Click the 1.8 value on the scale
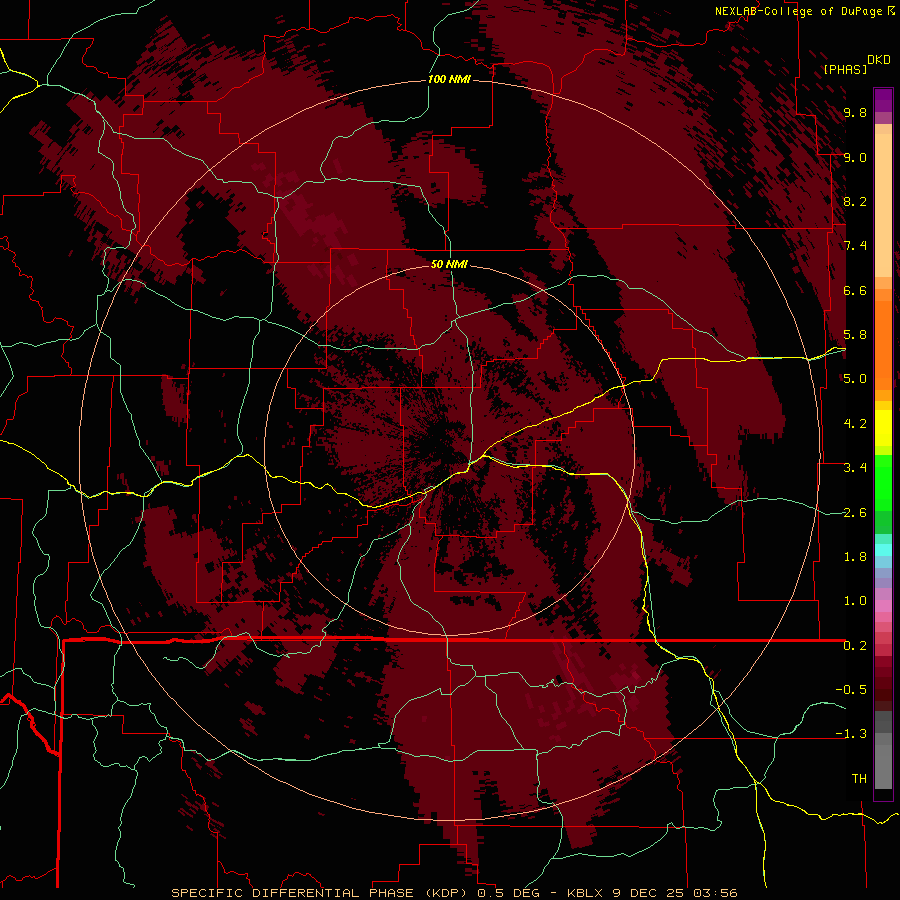This screenshot has width=900, height=900. click(x=855, y=557)
